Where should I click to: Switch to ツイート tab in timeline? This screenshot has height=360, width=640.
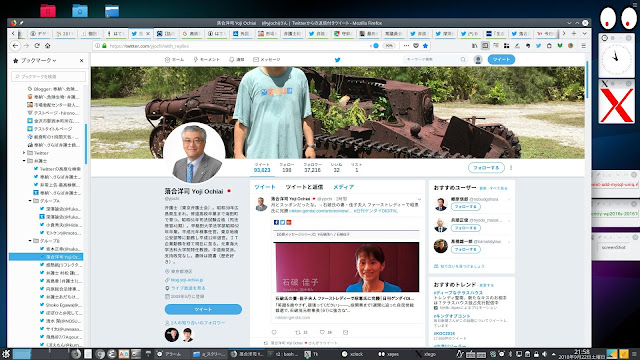pyautogui.click(x=265, y=187)
